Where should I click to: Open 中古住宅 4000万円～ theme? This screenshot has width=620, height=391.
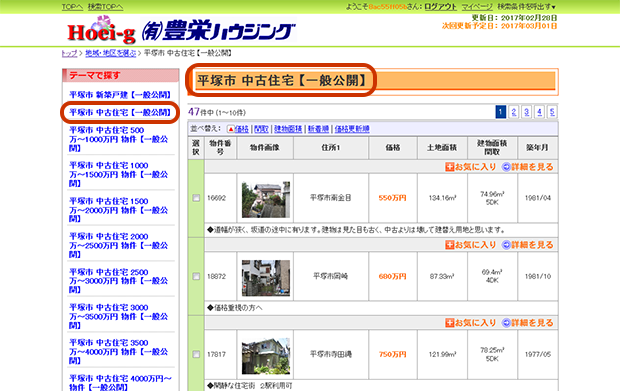pyautogui.click(x=120, y=382)
